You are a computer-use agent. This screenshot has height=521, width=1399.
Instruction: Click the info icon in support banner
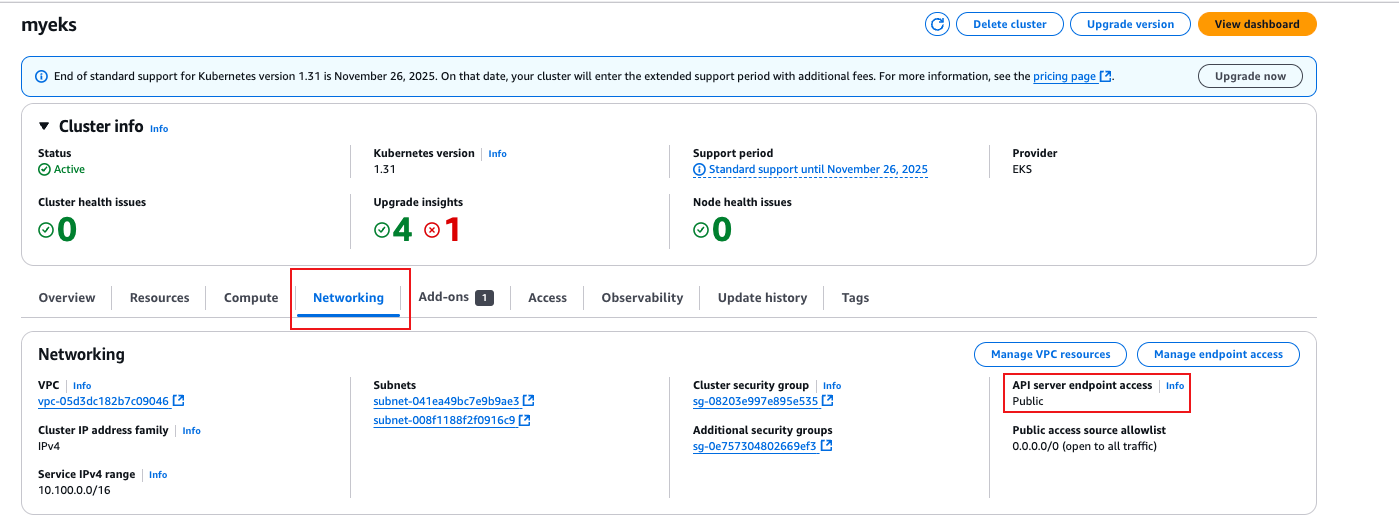click(41, 76)
